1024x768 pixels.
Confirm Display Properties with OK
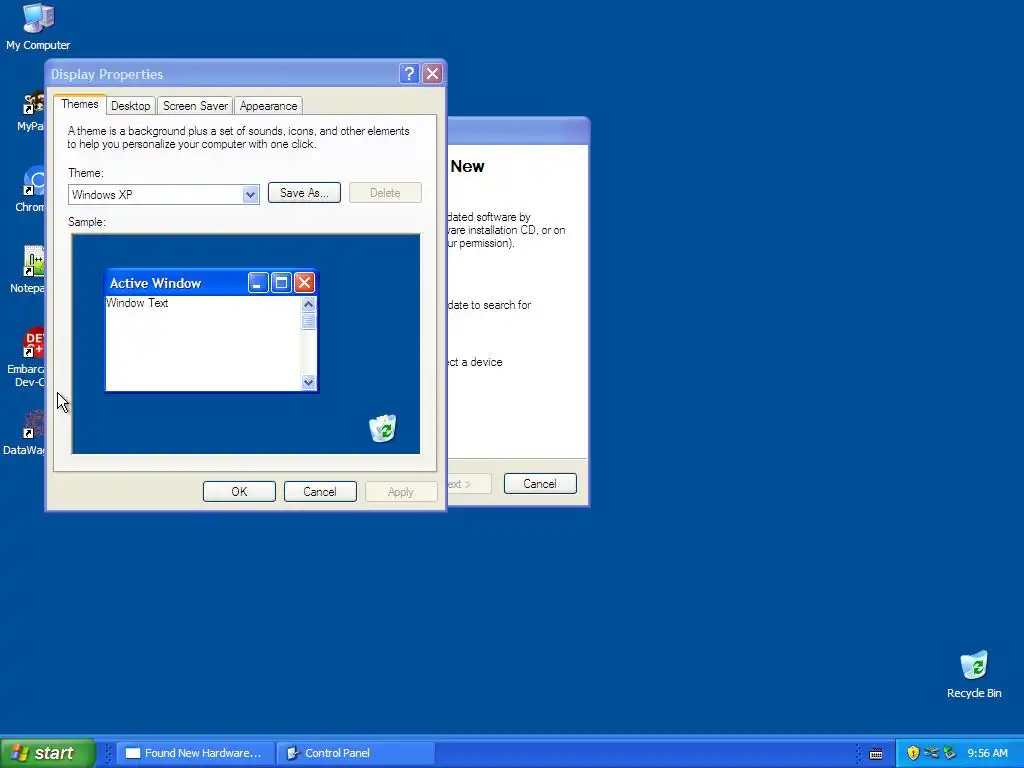[x=239, y=492]
